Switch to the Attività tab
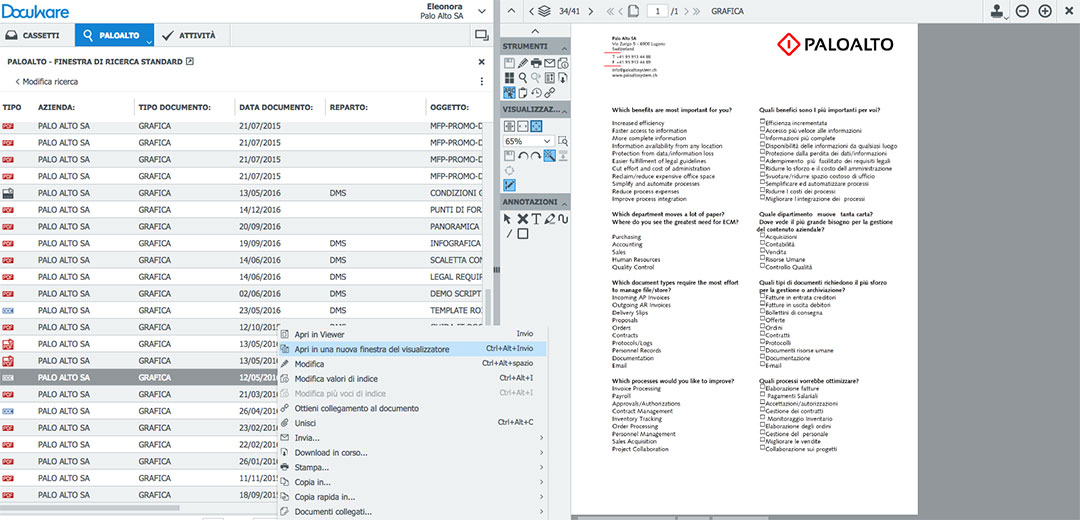The height and width of the screenshot is (520, 1080). click(x=190, y=35)
